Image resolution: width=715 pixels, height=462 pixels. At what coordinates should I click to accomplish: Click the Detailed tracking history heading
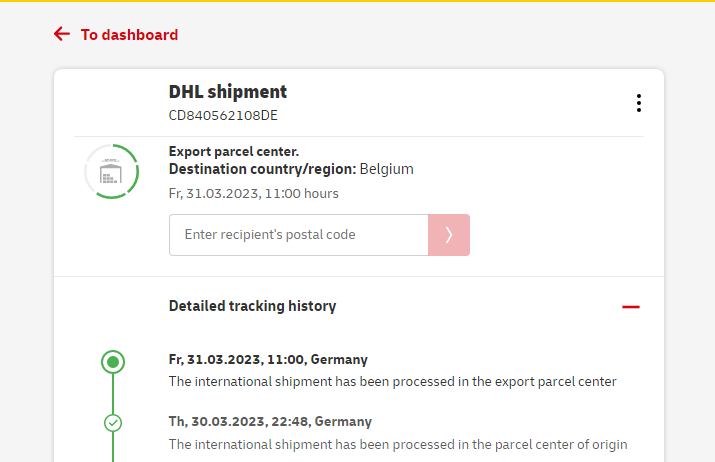click(252, 306)
